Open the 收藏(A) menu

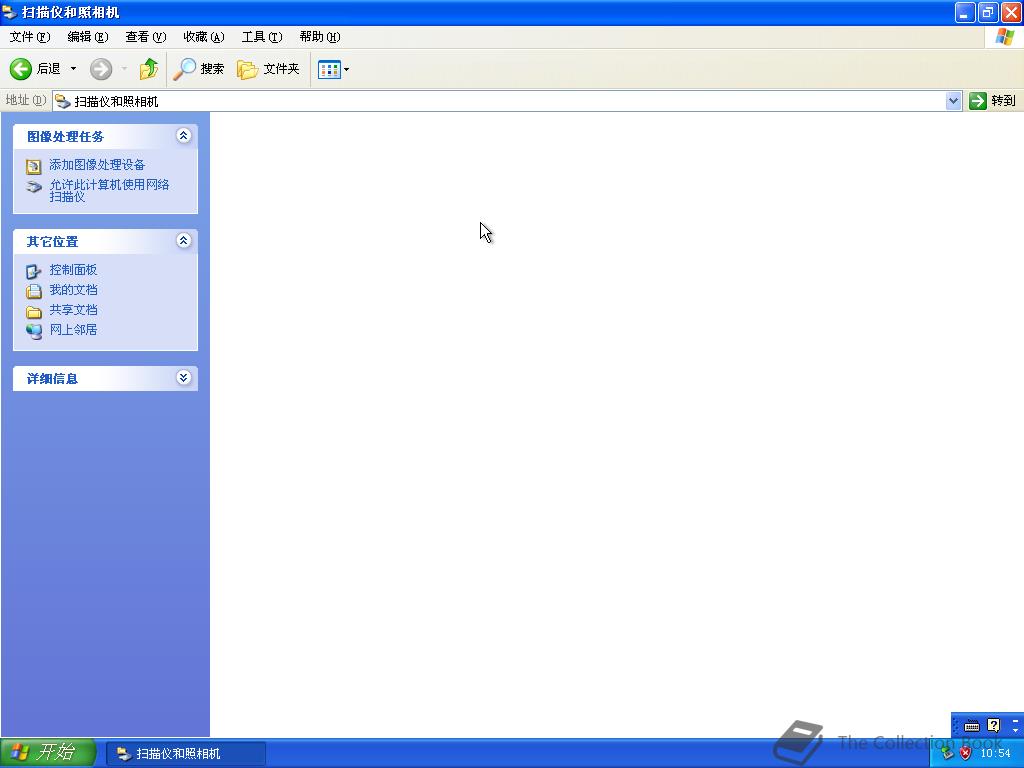coord(204,37)
